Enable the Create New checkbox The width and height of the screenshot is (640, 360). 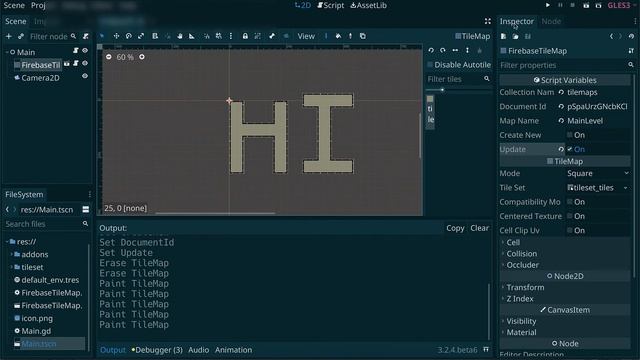click(570, 135)
